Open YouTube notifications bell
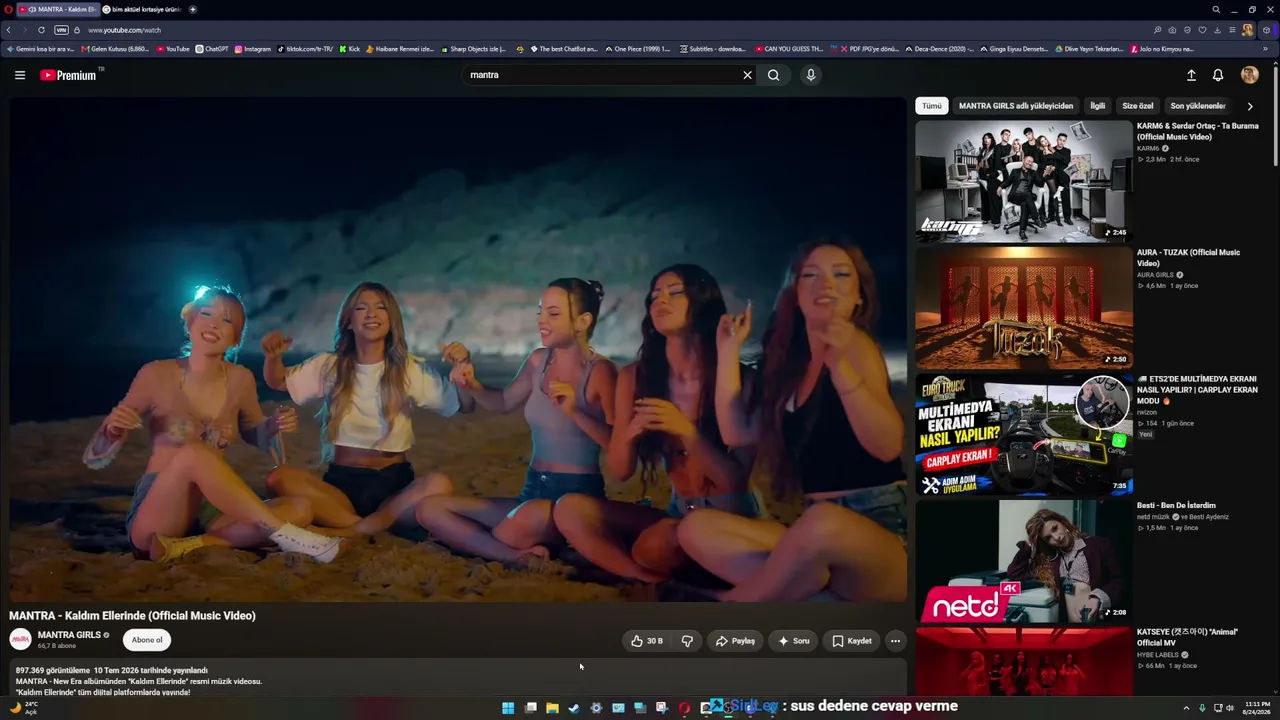The height and width of the screenshot is (720, 1280). tap(1218, 75)
